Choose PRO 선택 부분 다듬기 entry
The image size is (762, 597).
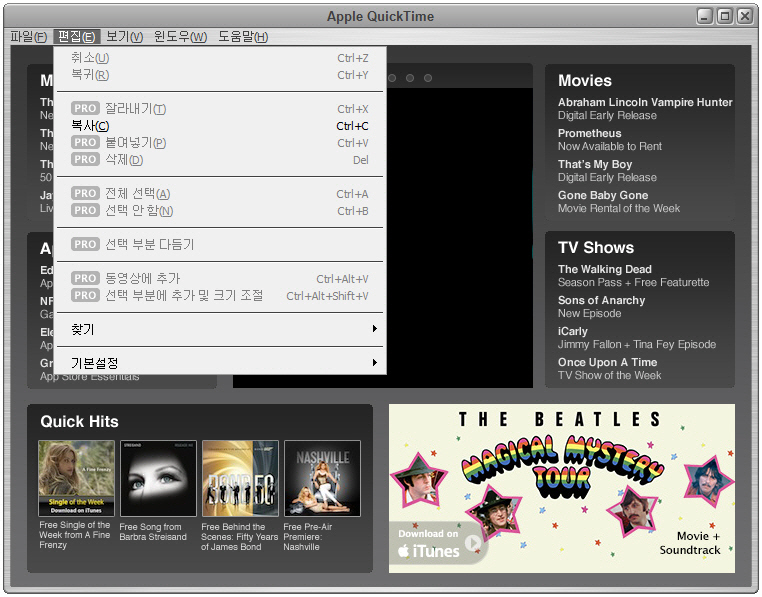[220, 245]
